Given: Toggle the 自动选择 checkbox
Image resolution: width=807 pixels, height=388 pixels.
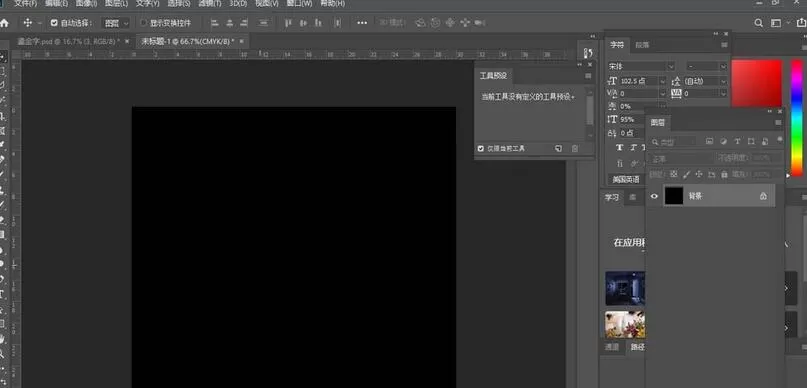Looking at the screenshot, I should pos(54,23).
